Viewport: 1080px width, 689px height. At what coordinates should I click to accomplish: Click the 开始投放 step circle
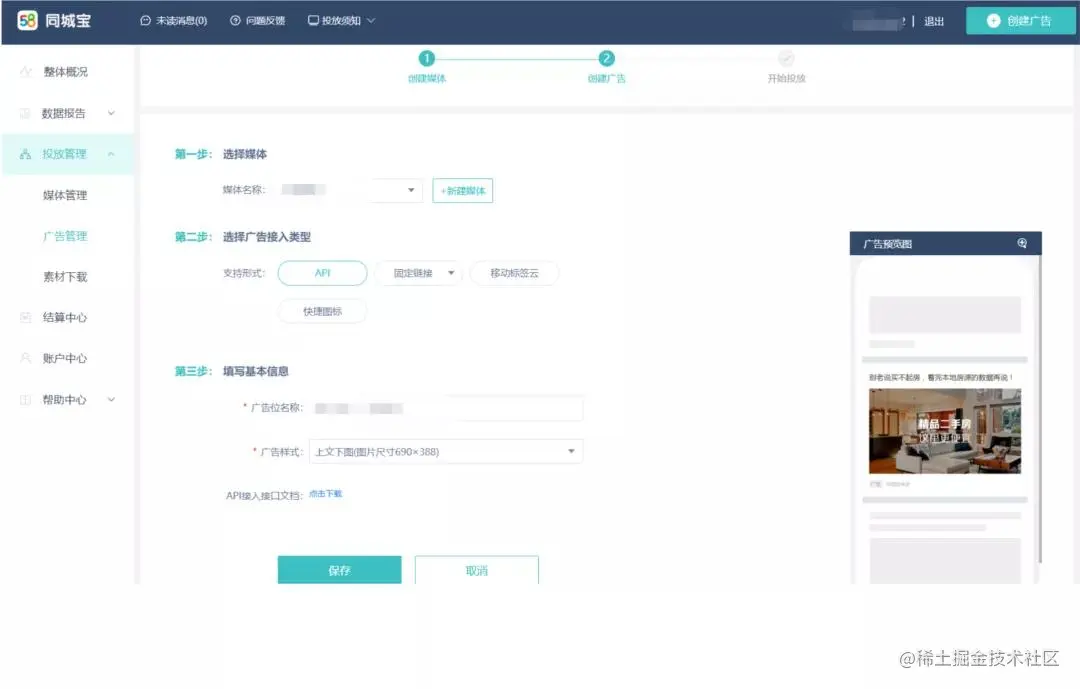[x=786, y=58]
